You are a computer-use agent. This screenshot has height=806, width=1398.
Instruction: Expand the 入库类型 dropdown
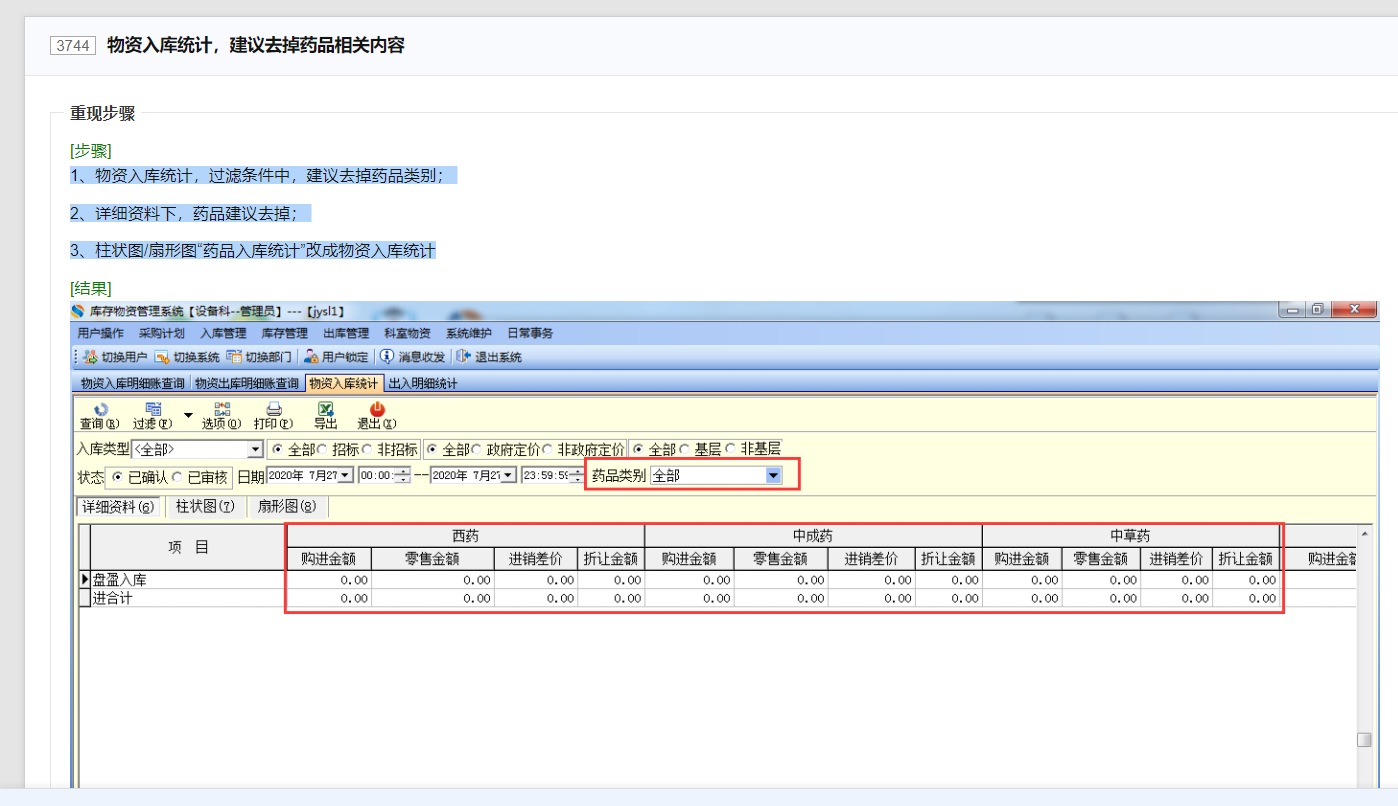254,450
